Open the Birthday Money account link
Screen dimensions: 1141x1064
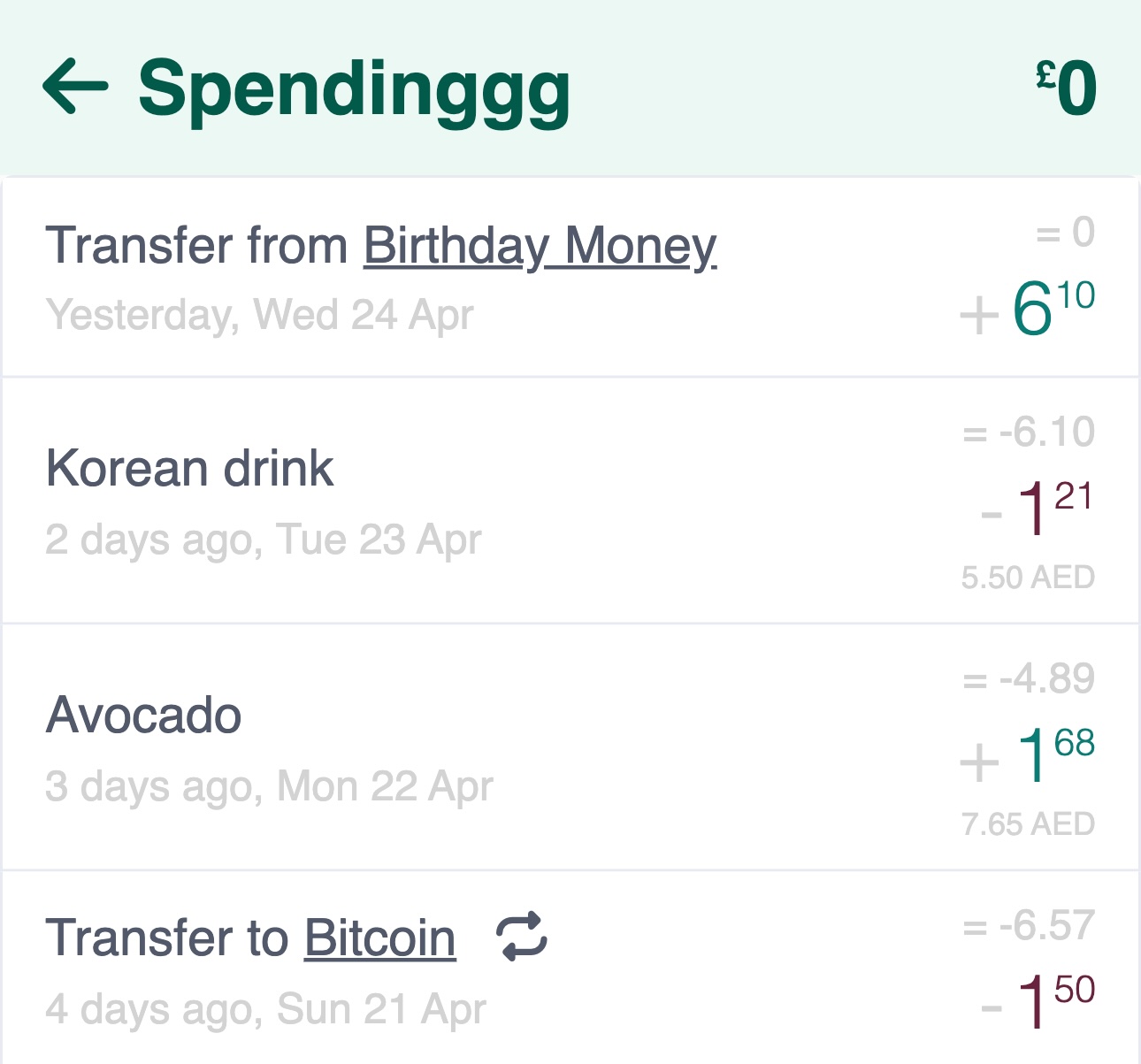(540, 246)
